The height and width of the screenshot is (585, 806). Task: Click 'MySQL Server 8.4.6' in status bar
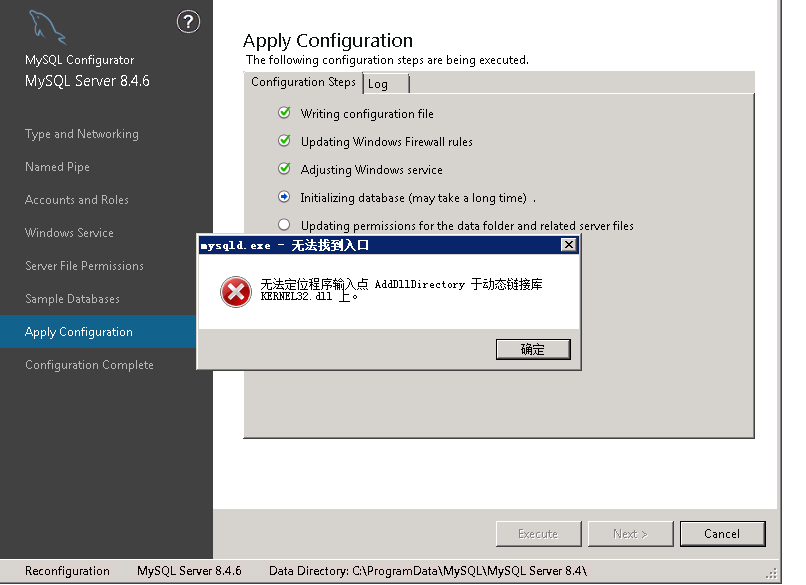189,571
